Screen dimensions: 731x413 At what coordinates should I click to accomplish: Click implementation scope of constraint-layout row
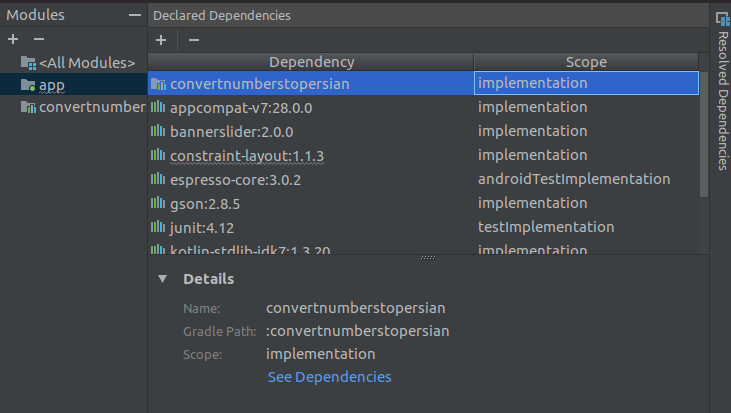point(532,155)
